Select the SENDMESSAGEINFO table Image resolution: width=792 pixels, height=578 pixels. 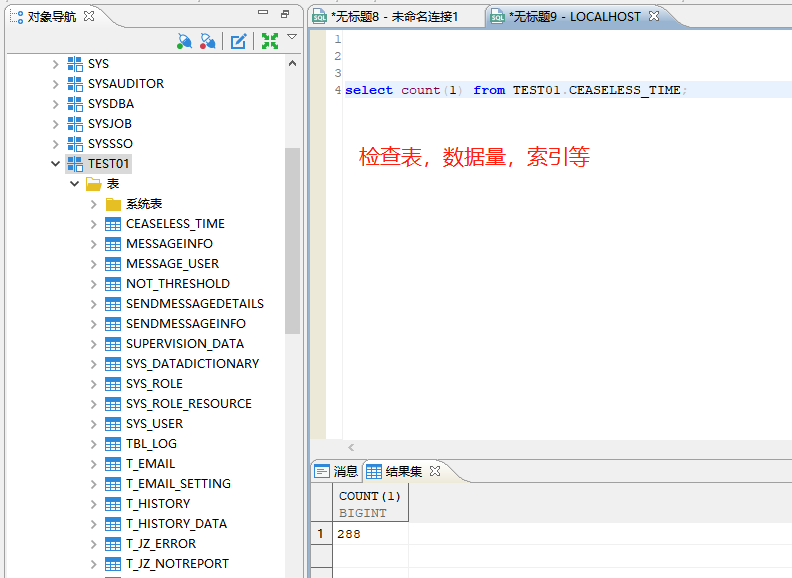click(x=186, y=324)
